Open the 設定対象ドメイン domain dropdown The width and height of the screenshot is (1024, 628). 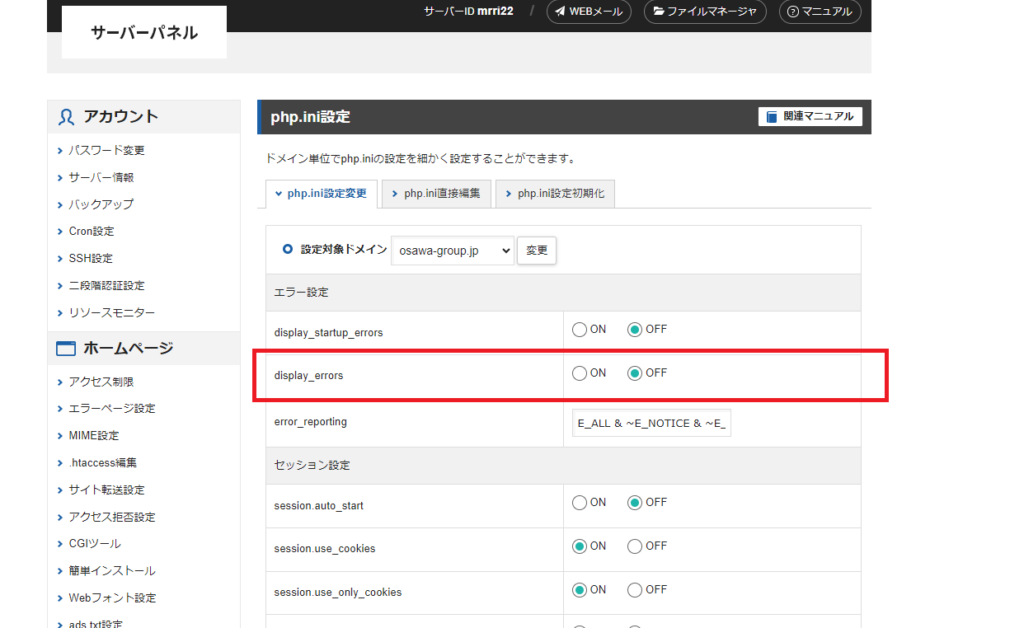tap(452, 251)
